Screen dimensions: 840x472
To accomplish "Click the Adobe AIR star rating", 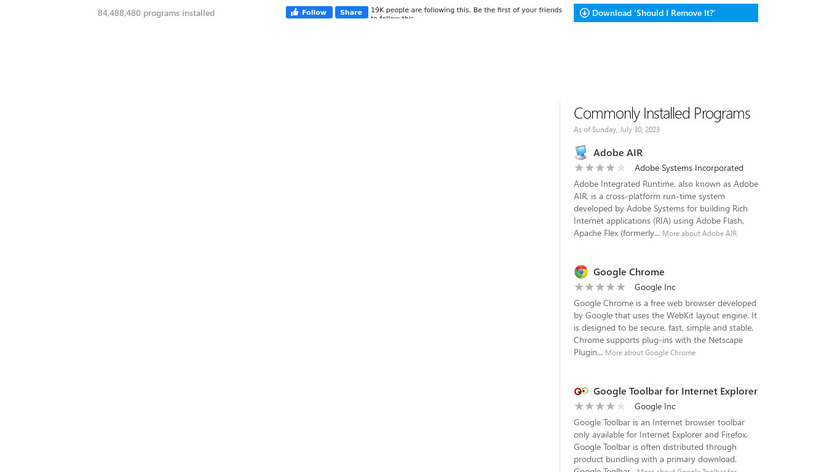I will [x=600, y=168].
